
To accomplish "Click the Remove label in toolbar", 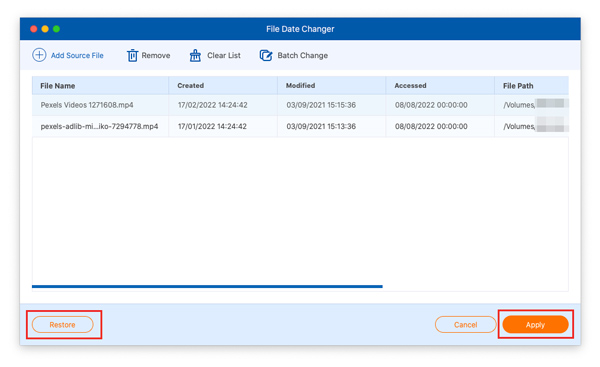I will [156, 55].
